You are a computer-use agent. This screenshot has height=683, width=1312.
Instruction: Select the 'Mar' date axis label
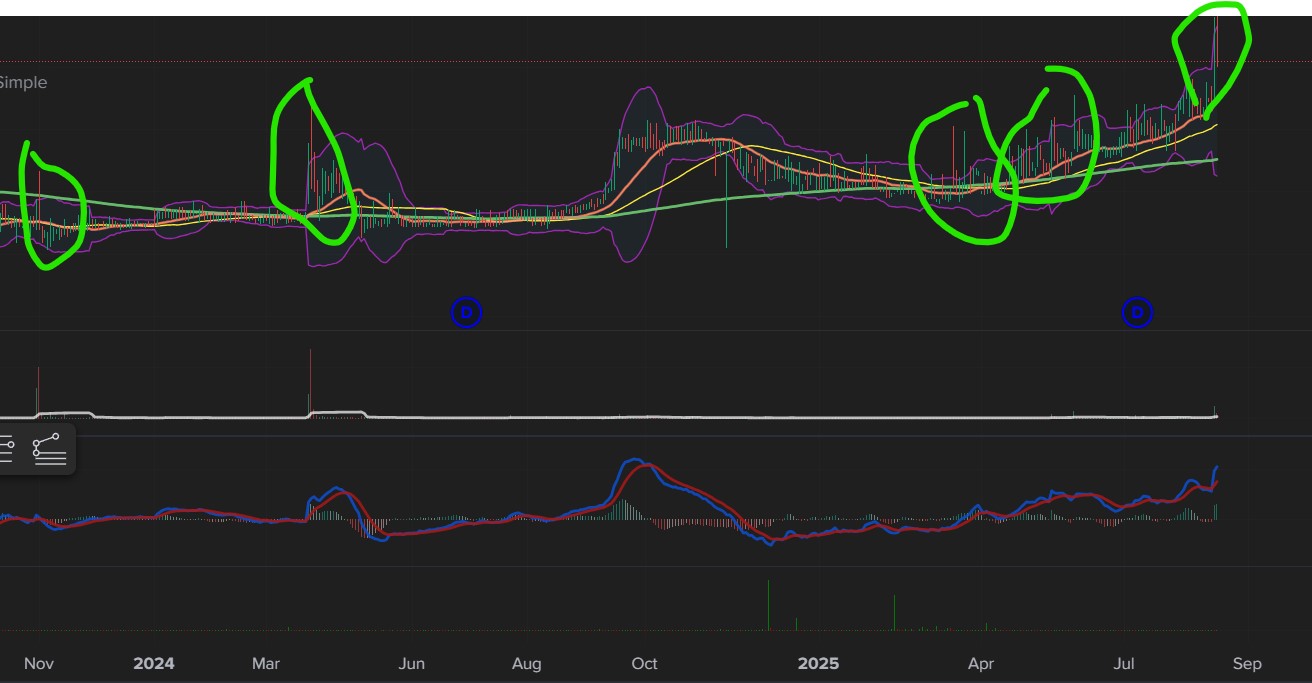[x=266, y=664]
